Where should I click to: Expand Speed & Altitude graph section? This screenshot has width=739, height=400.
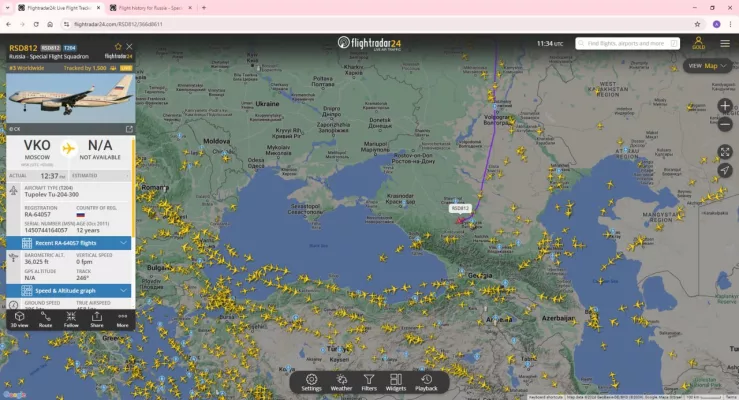coord(70,291)
